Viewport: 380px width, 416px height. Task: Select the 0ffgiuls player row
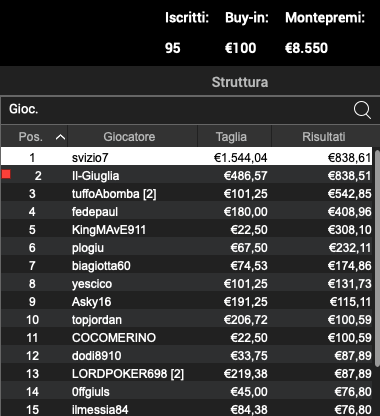(x=187, y=392)
